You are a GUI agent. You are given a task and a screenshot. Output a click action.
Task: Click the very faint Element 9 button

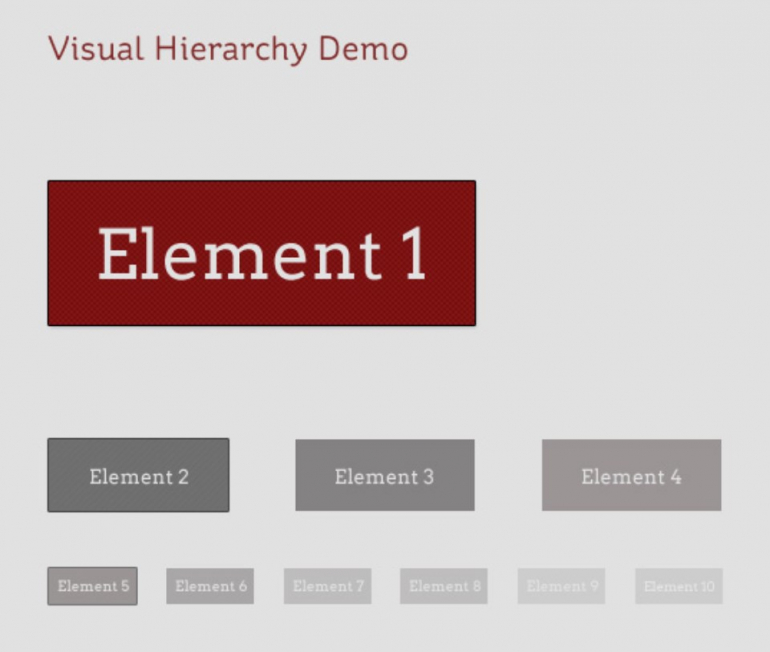pyautogui.click(x=561, y=586)
